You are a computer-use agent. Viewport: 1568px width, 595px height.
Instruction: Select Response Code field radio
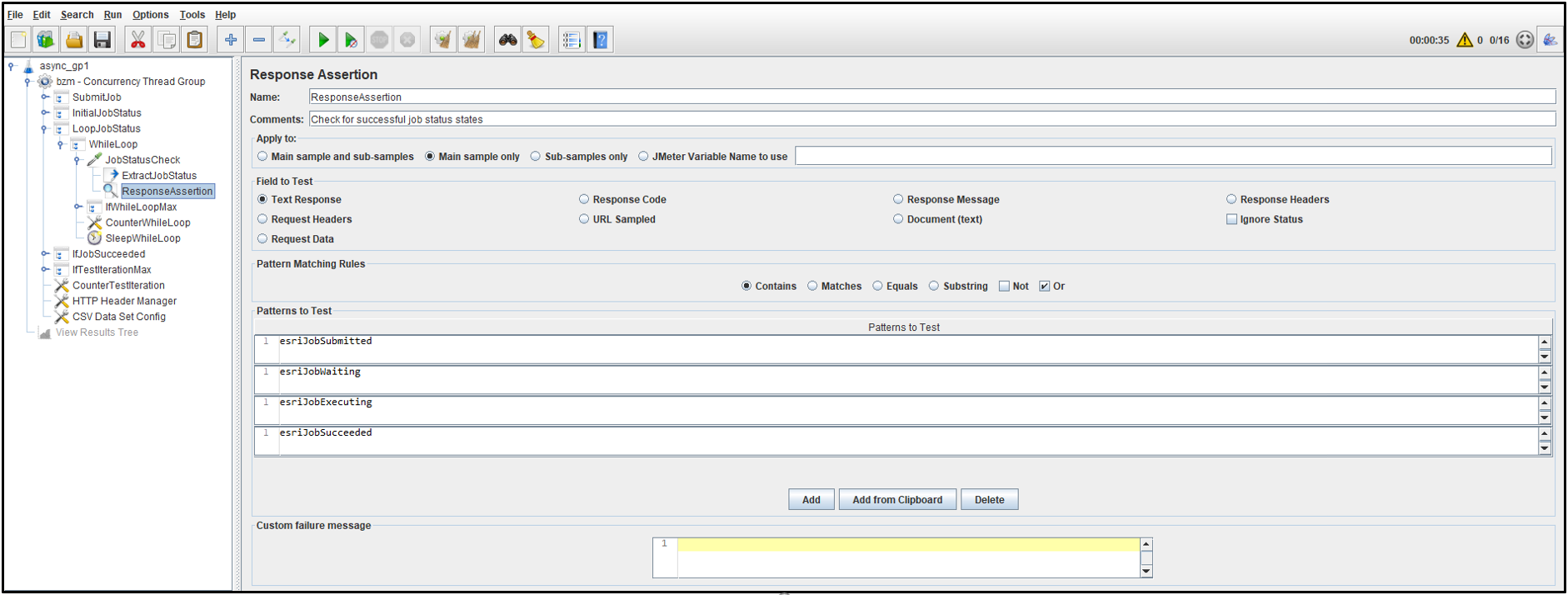click(584, 199)
